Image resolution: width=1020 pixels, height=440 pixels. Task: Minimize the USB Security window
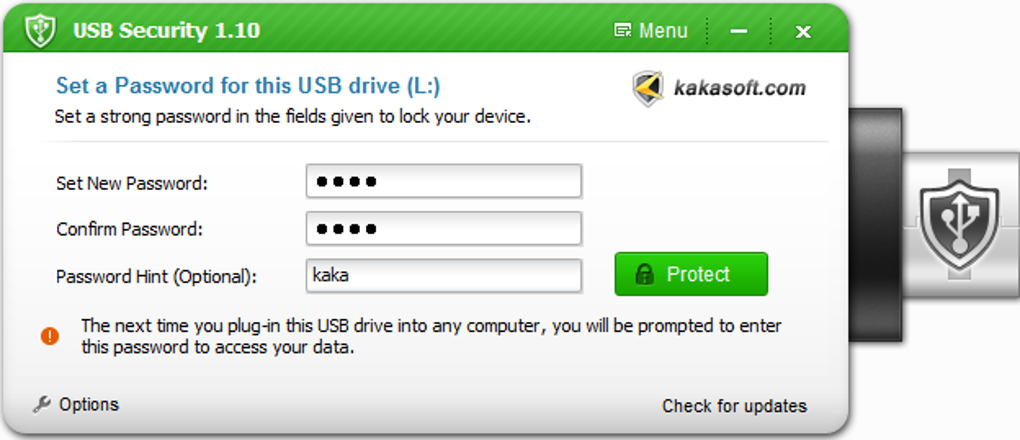pos(739,31)
